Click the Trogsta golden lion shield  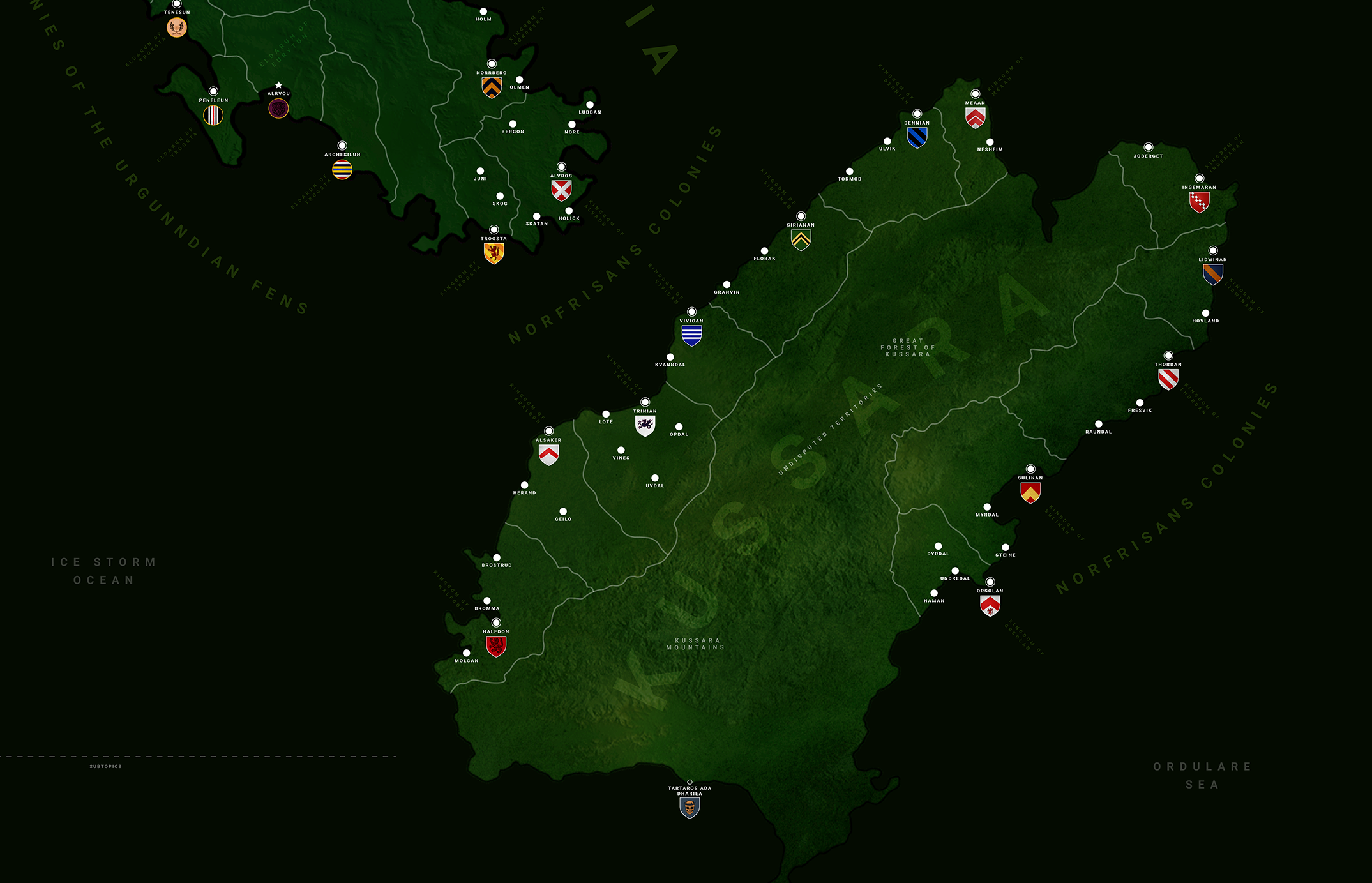494,253
